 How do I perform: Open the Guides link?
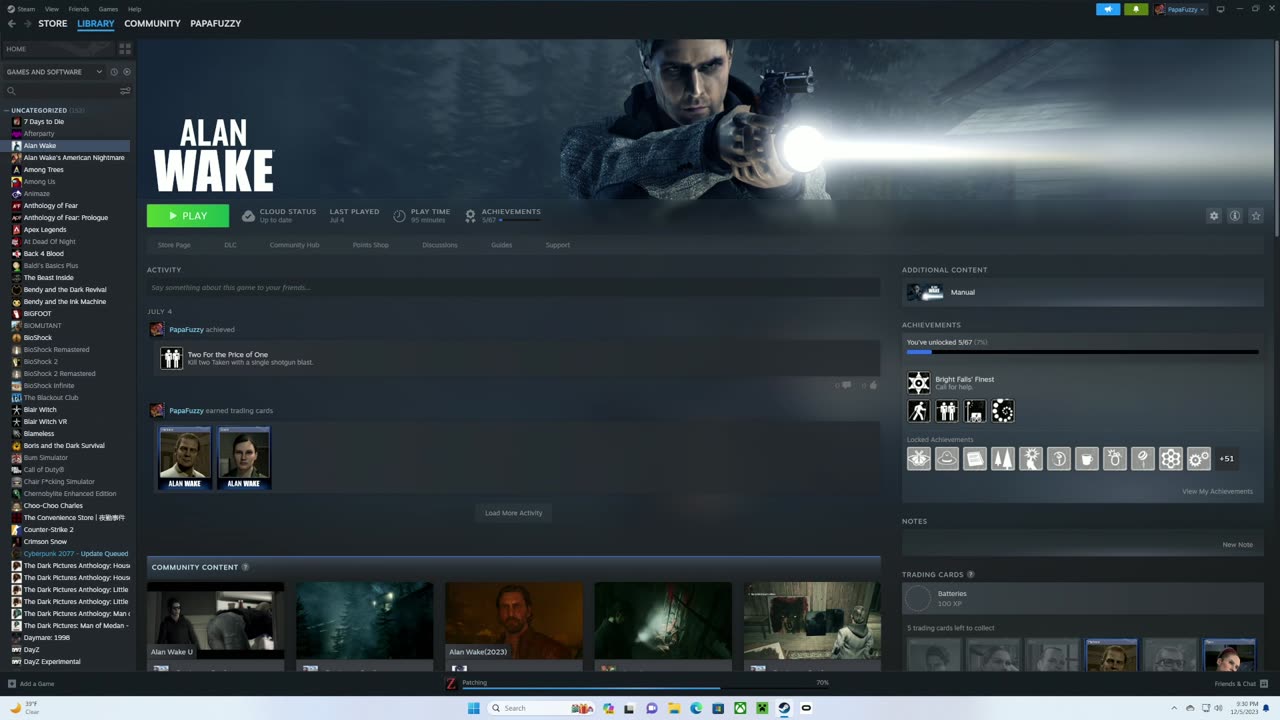pyautogui.click(x=501, y=245)
